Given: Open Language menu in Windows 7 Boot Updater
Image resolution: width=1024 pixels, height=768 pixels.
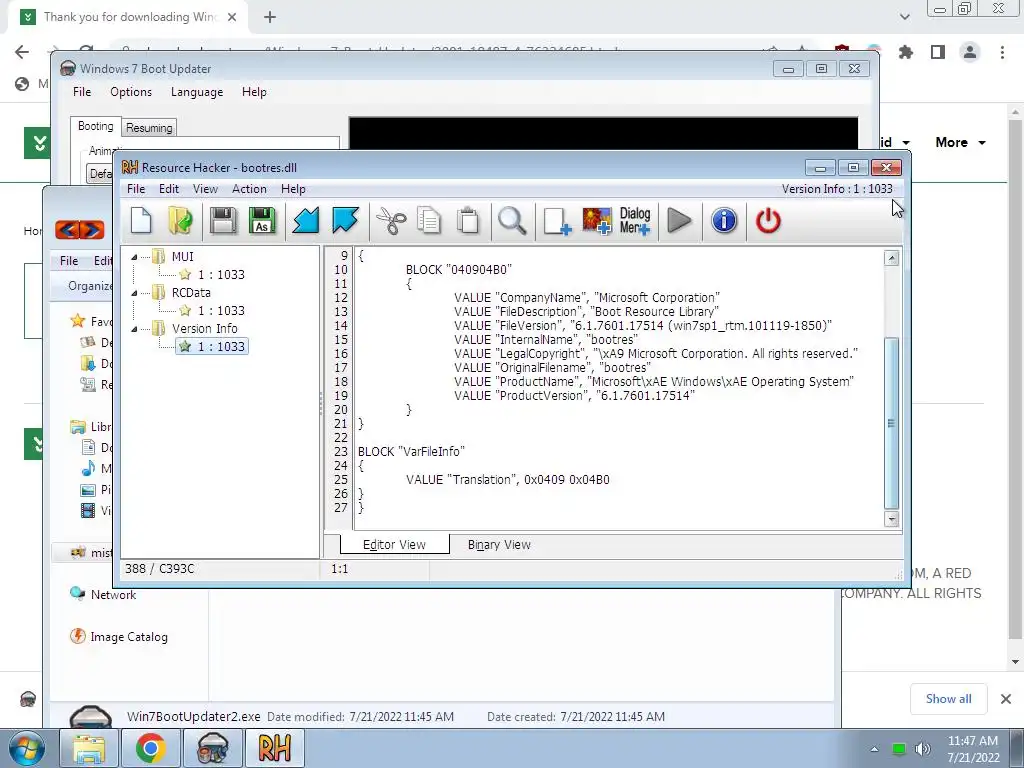Looking at the screenshot, I should point(197,92).
